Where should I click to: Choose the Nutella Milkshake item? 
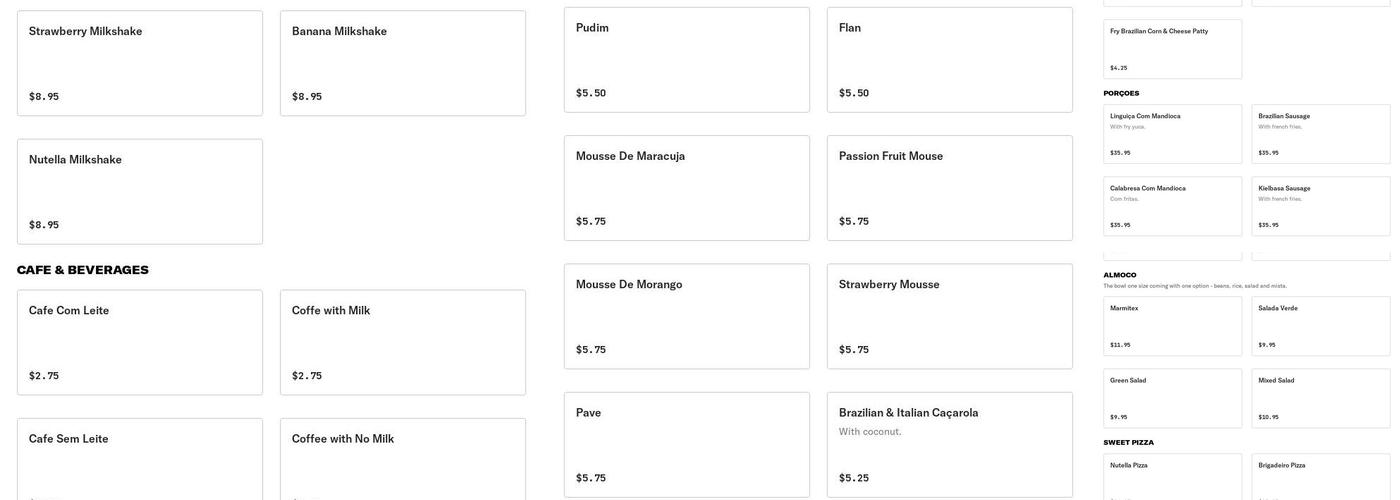(x=140, y=191)
